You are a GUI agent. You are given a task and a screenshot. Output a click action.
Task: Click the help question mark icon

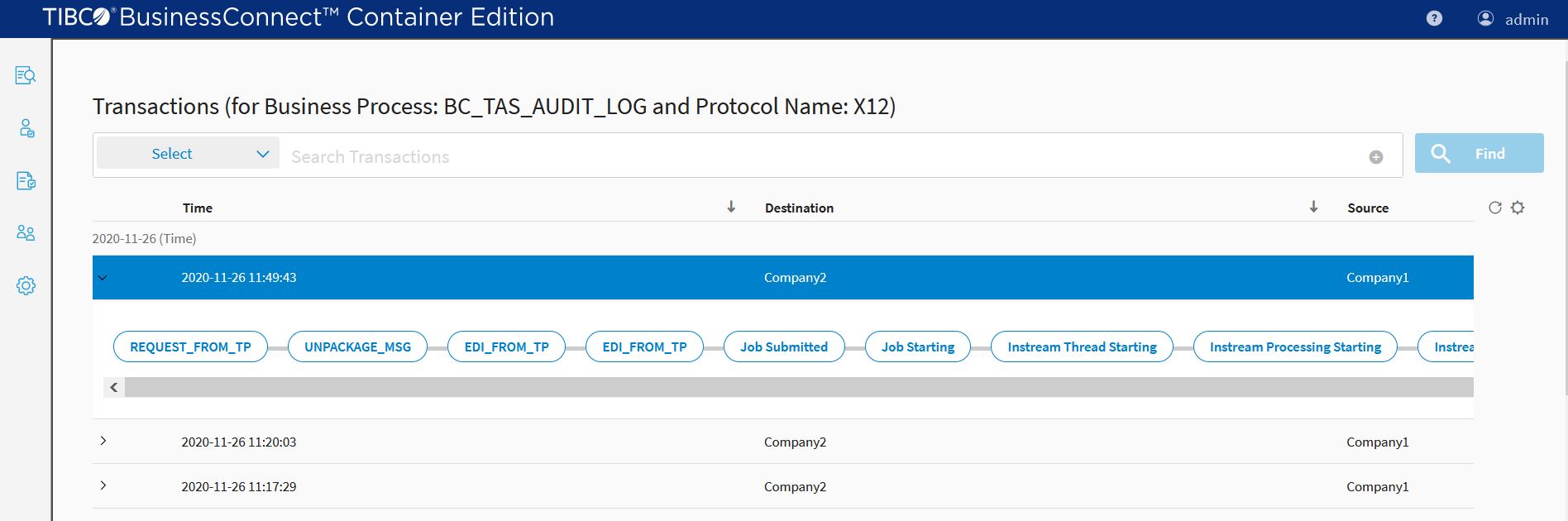[1434, 19]
